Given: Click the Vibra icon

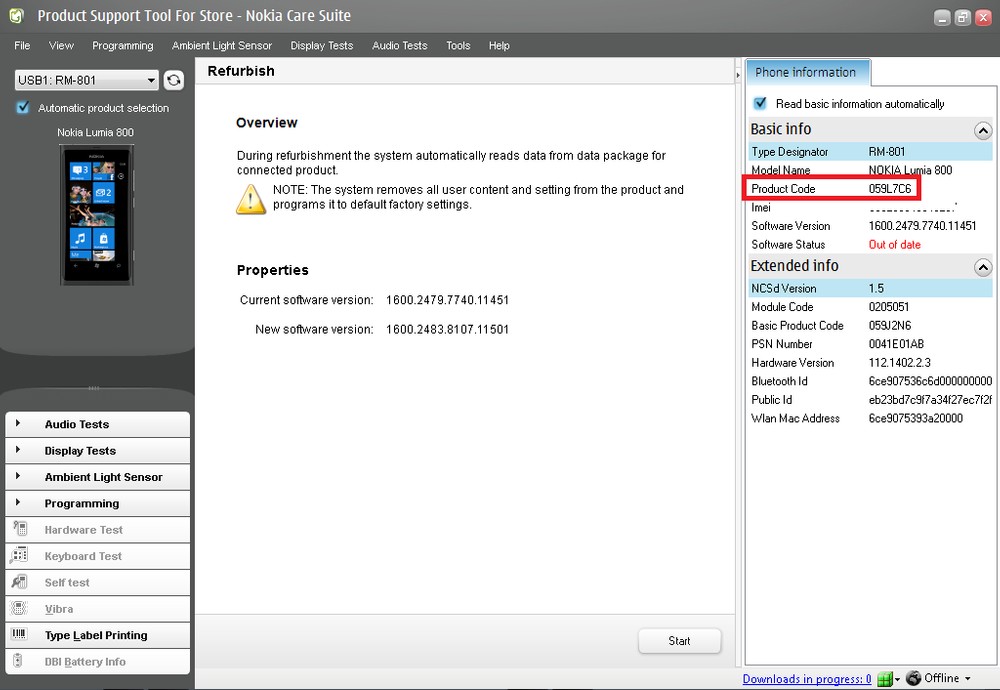Looking at the screenshot, I should click(x=19, y=608).
